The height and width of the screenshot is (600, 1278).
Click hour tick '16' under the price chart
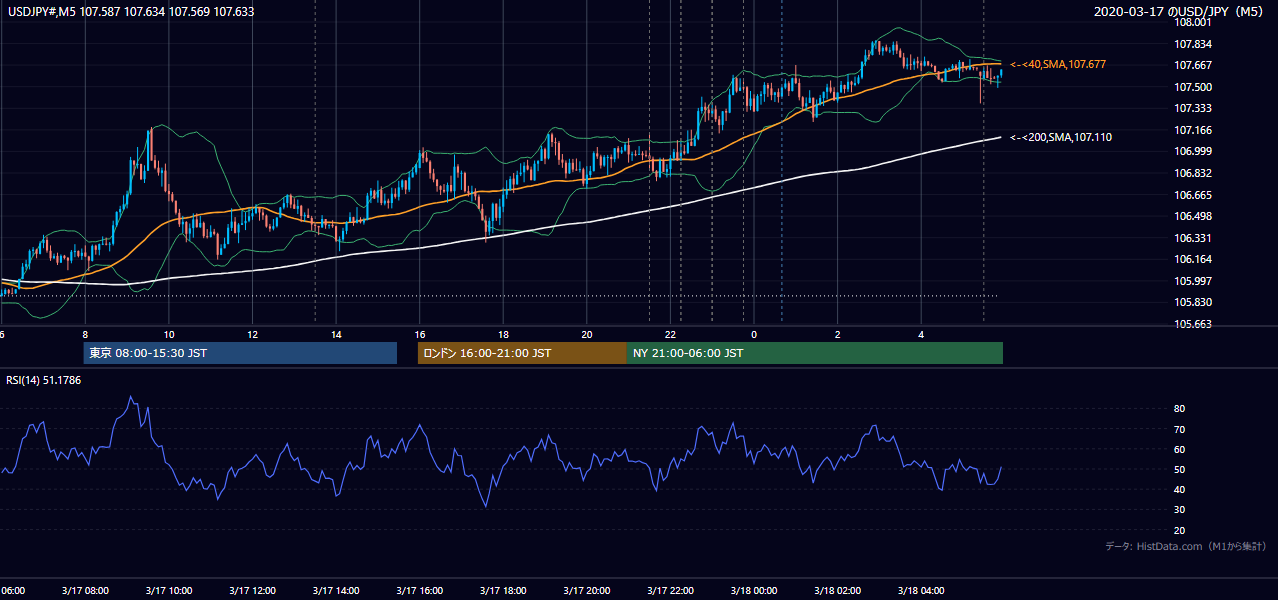coord(420,334)
